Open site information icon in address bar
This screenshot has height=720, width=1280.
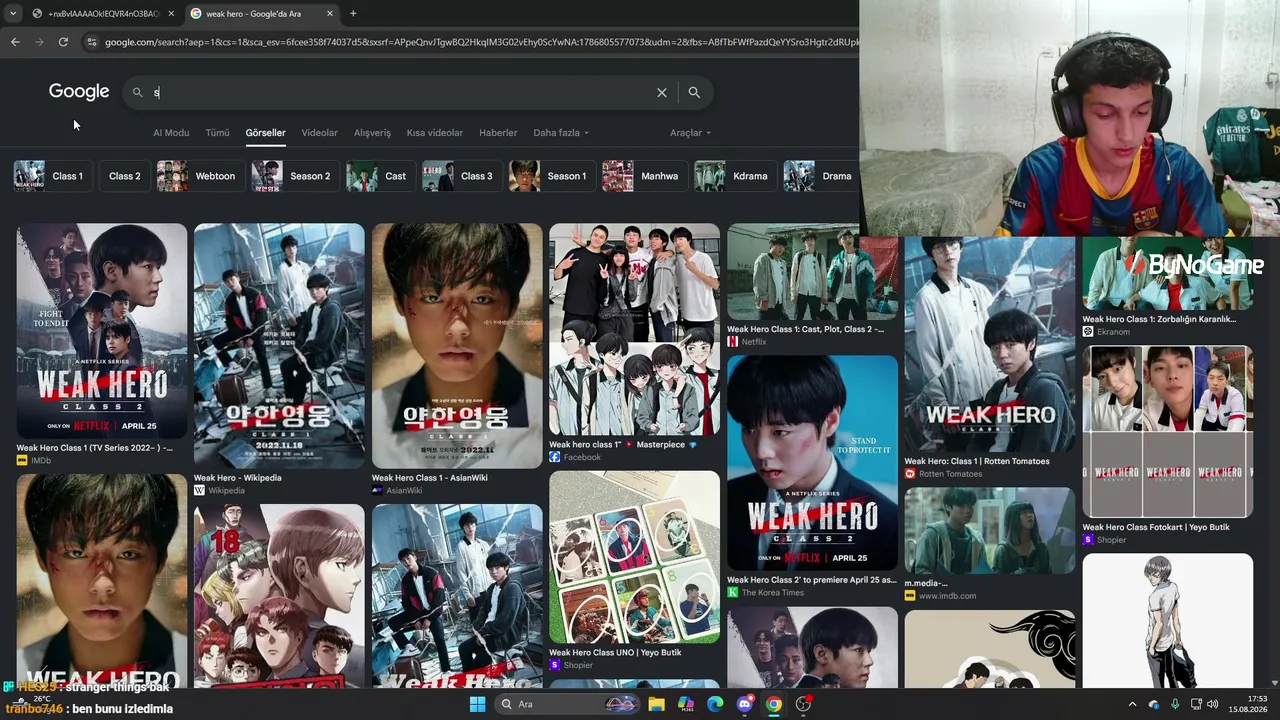(92, 42)
